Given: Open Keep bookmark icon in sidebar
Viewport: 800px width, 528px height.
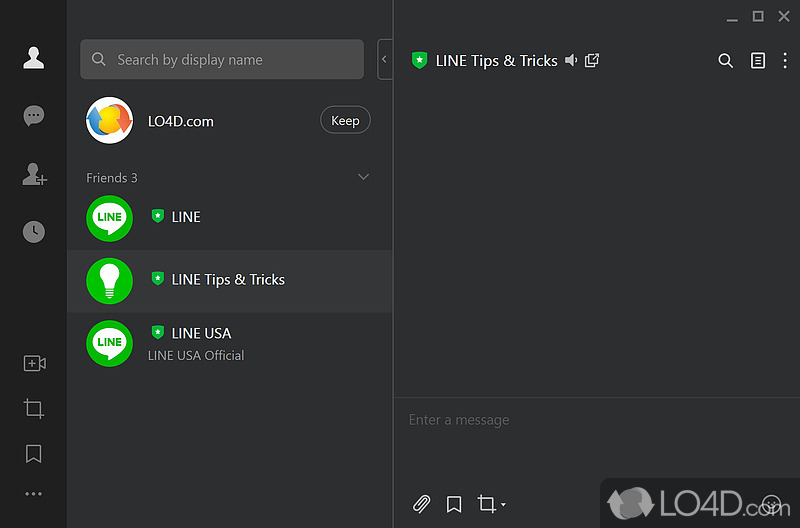Looking at the screenshot, I should [34, 454].
